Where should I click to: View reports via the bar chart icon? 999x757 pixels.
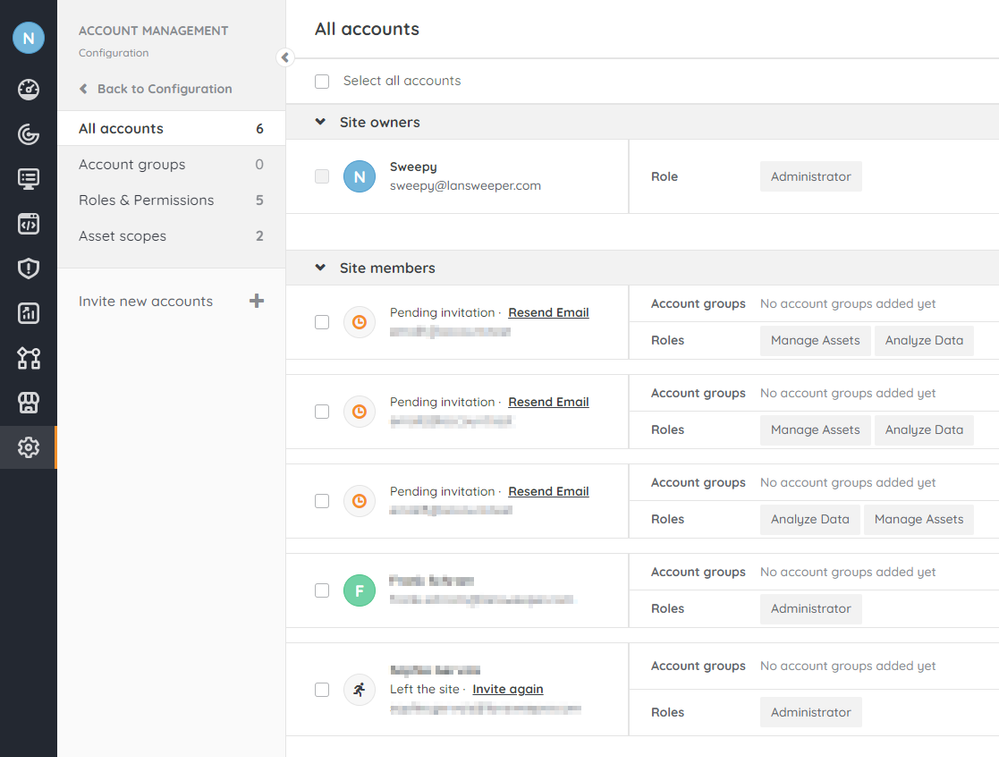pos(28,313)
